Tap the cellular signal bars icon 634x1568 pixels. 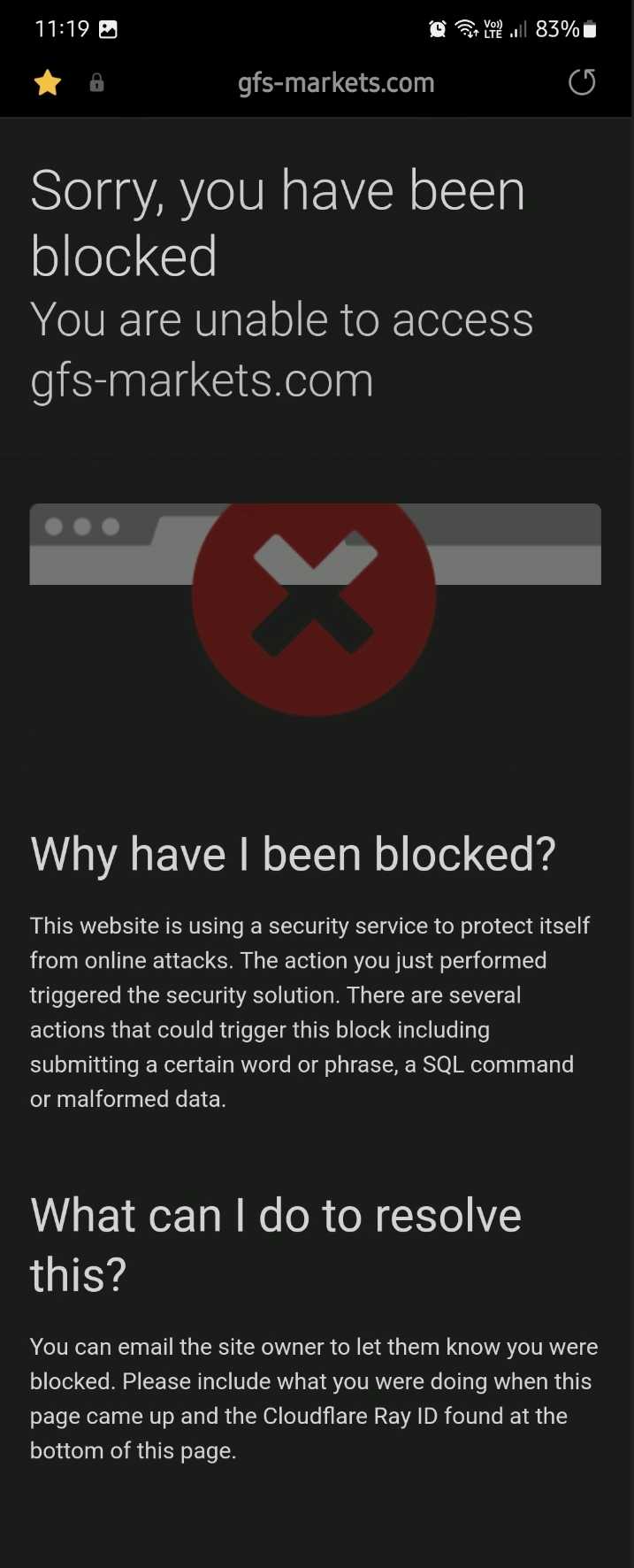(519, 29)
